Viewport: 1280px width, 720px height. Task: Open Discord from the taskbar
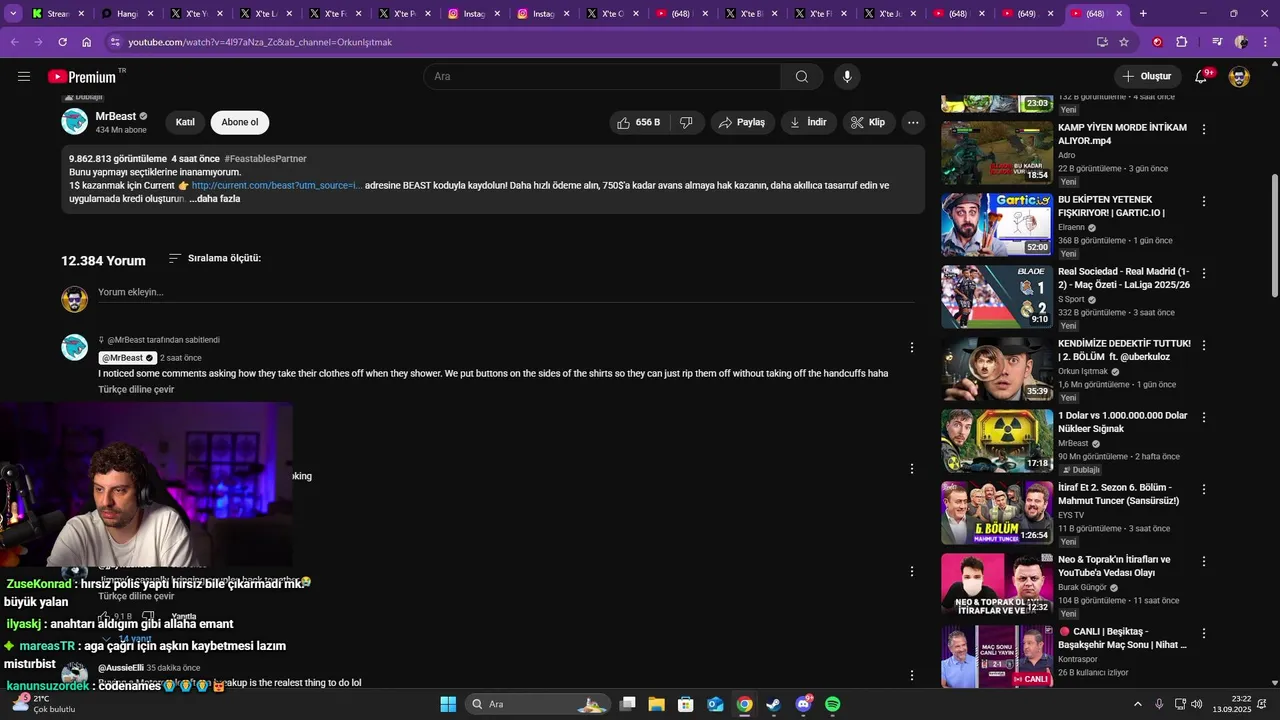click(x=803, y=704)
